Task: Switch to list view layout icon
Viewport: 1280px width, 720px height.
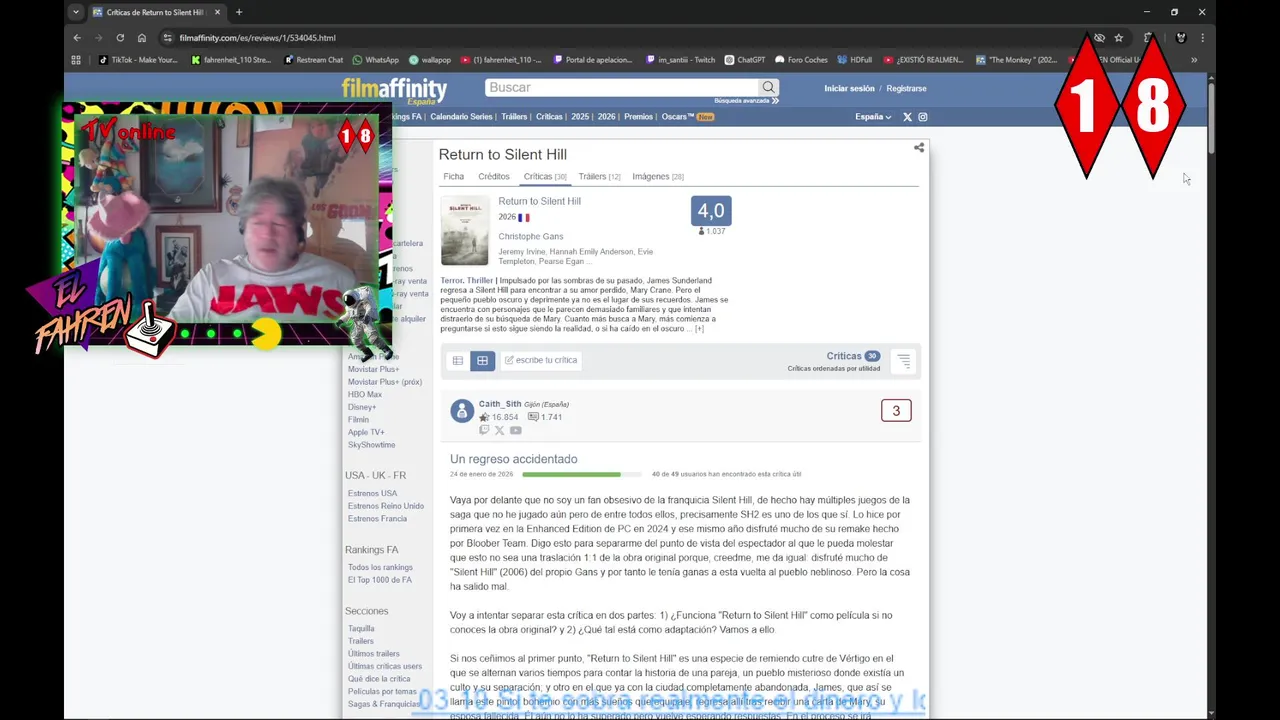Action: [x=458, y=360]
